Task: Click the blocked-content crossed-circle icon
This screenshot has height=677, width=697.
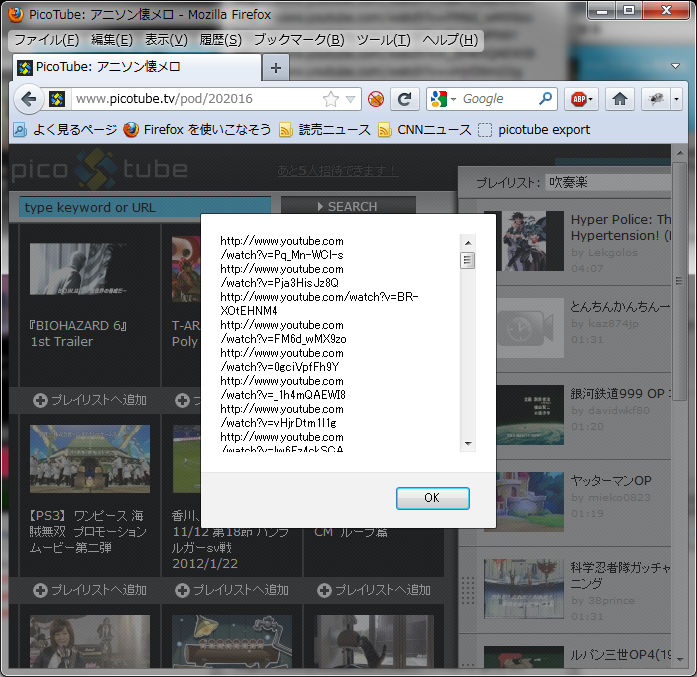Action: click(x=376, y=99)
